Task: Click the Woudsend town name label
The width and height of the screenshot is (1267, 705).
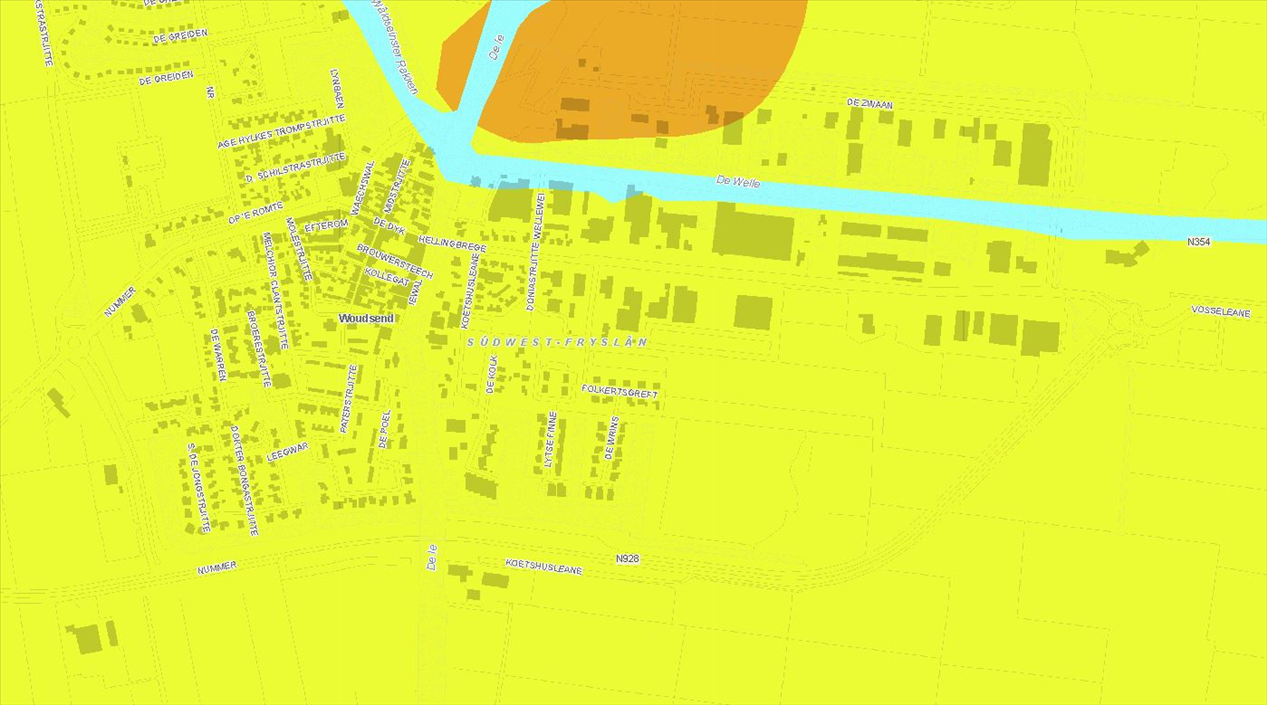Action: pos(367,318)
